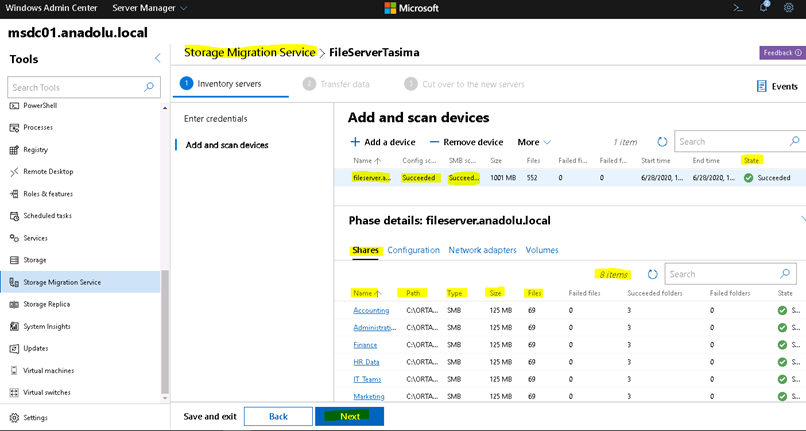Open the Storage tool icon
Viewport: 806px width, 431px height.
tap(14, 260)
